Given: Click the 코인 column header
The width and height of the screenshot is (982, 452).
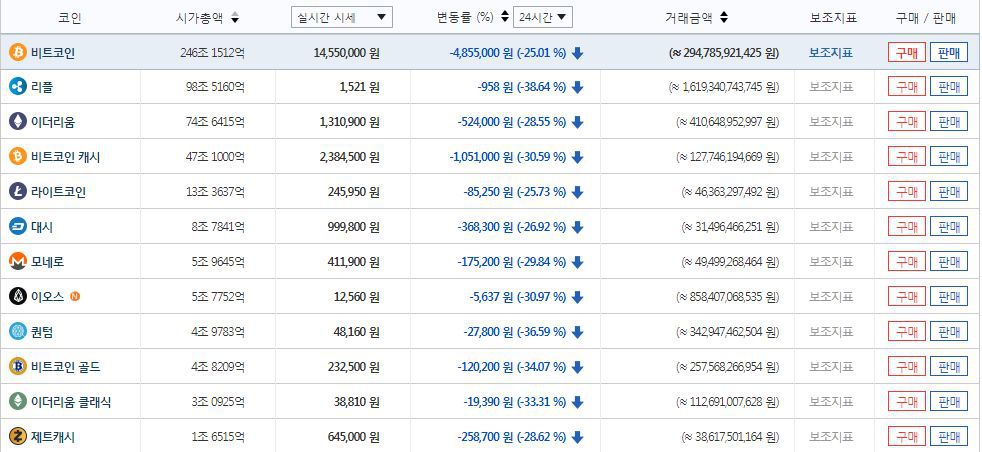Looking at the screenshot, I should (70, 18).
